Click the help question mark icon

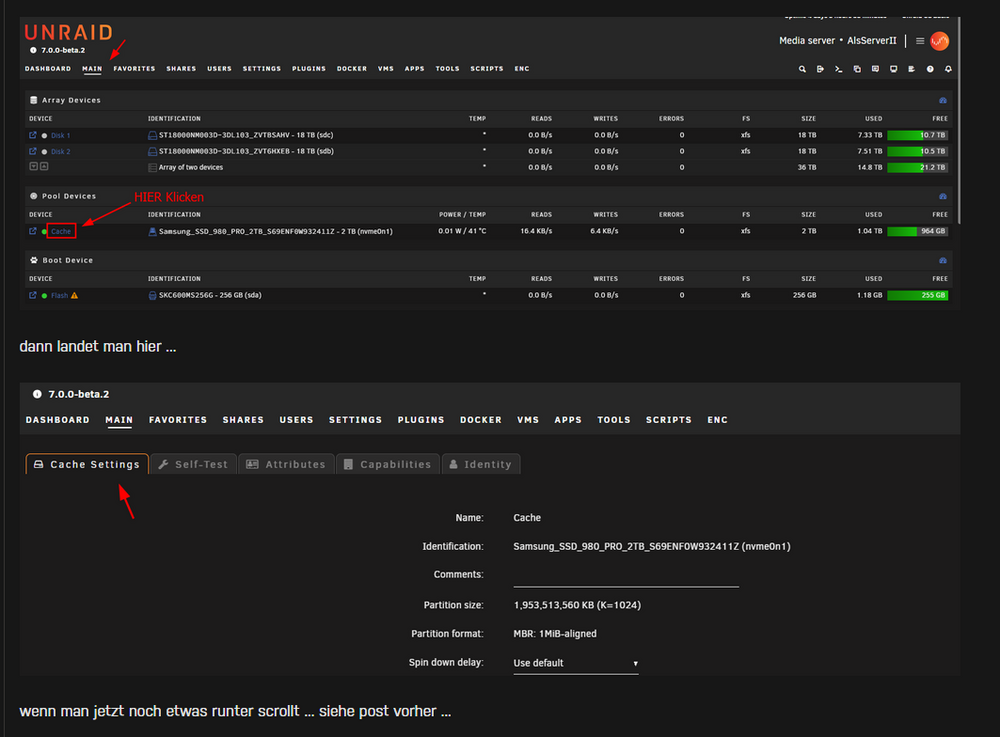pos(930,69)
